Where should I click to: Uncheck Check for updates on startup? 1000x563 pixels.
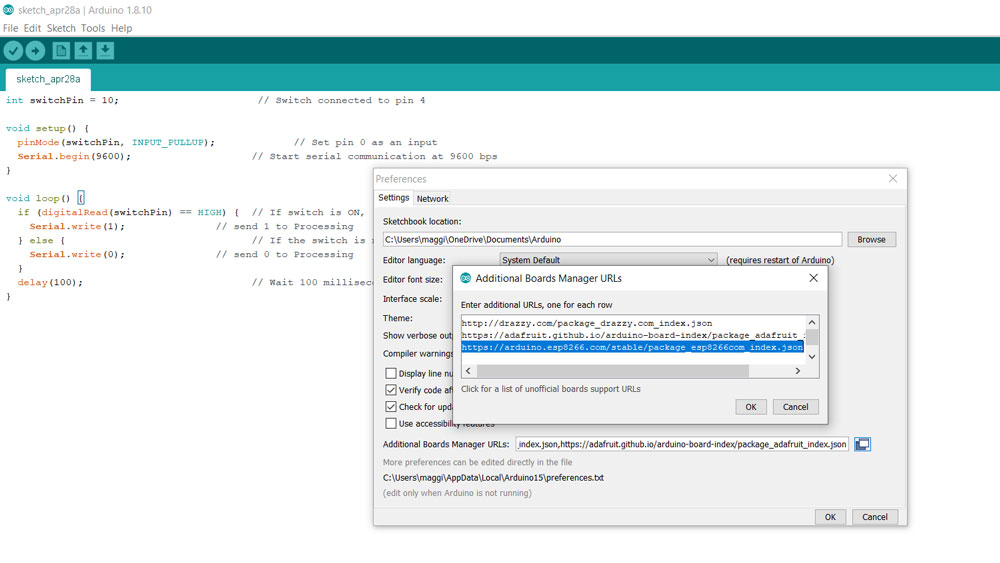[x=391, y=407]
